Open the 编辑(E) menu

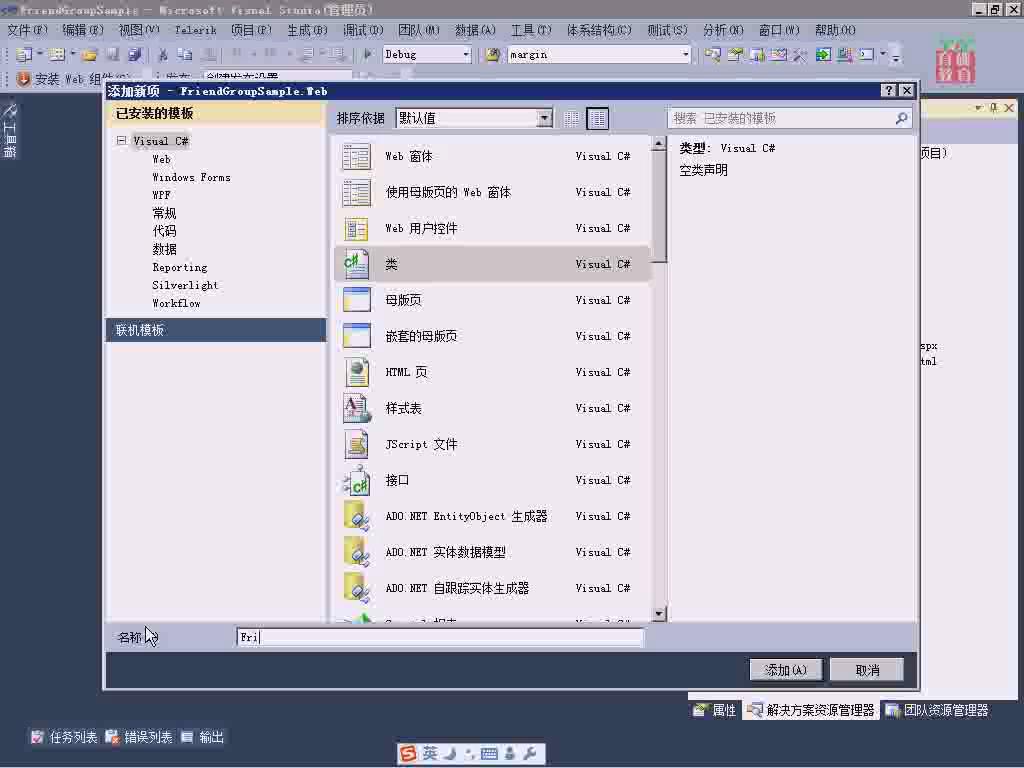tap(83, 30)
